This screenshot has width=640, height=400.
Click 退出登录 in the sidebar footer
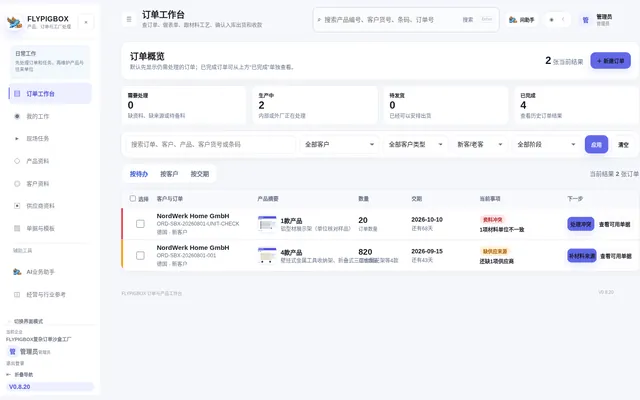pos(15,363)
